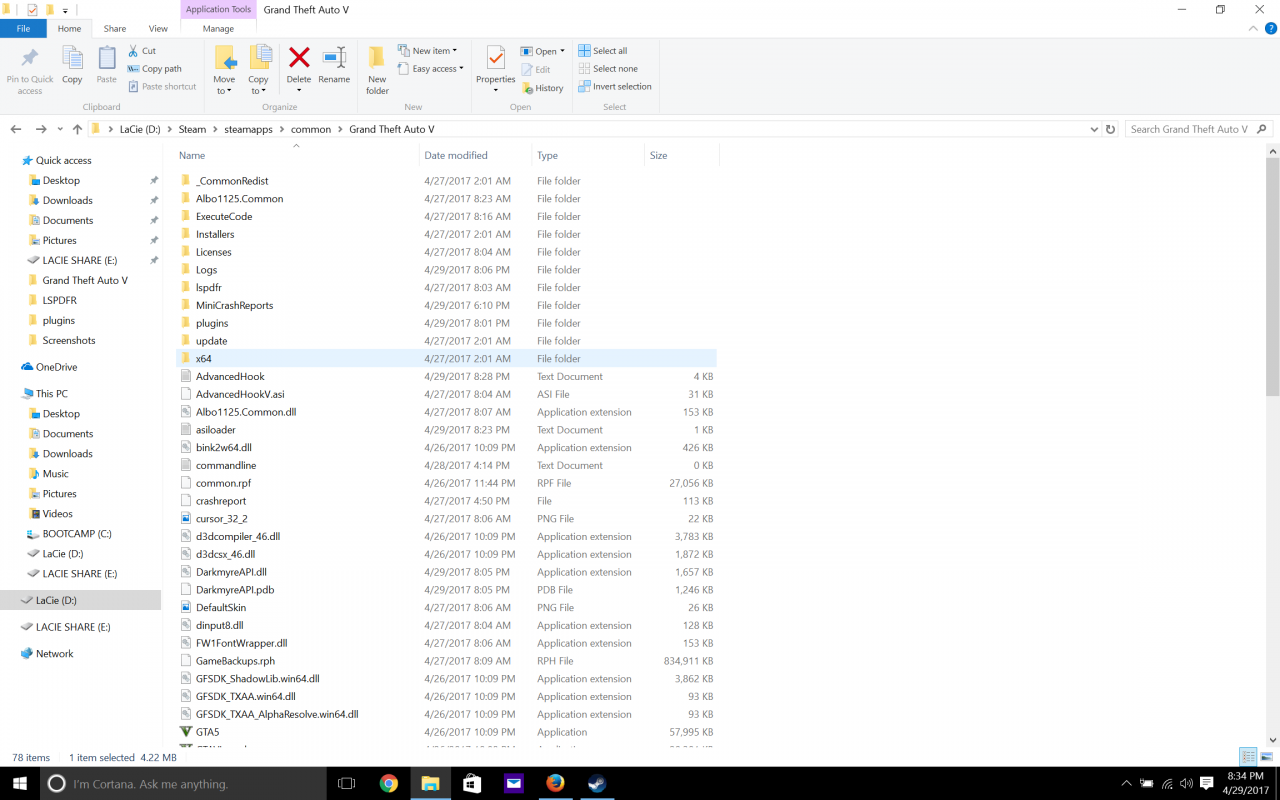Switch to the Share tab
Viewport: 1280px width, 800px height.
coord(115,29)
